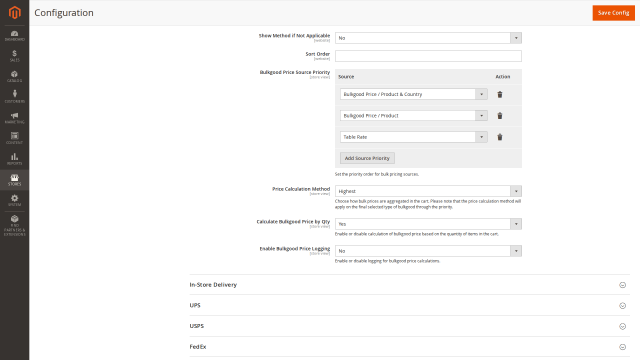
Task: Open the Stores sidebar menu
Action: pyautogui.click(x=14, y=180)
